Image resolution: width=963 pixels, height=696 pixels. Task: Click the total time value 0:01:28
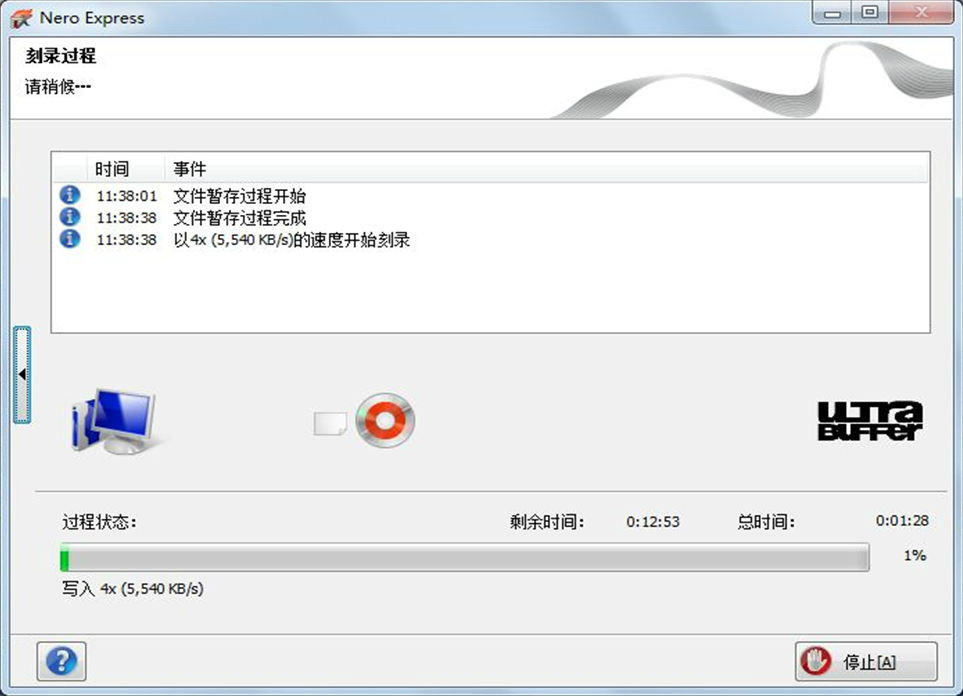coord(902,521)
